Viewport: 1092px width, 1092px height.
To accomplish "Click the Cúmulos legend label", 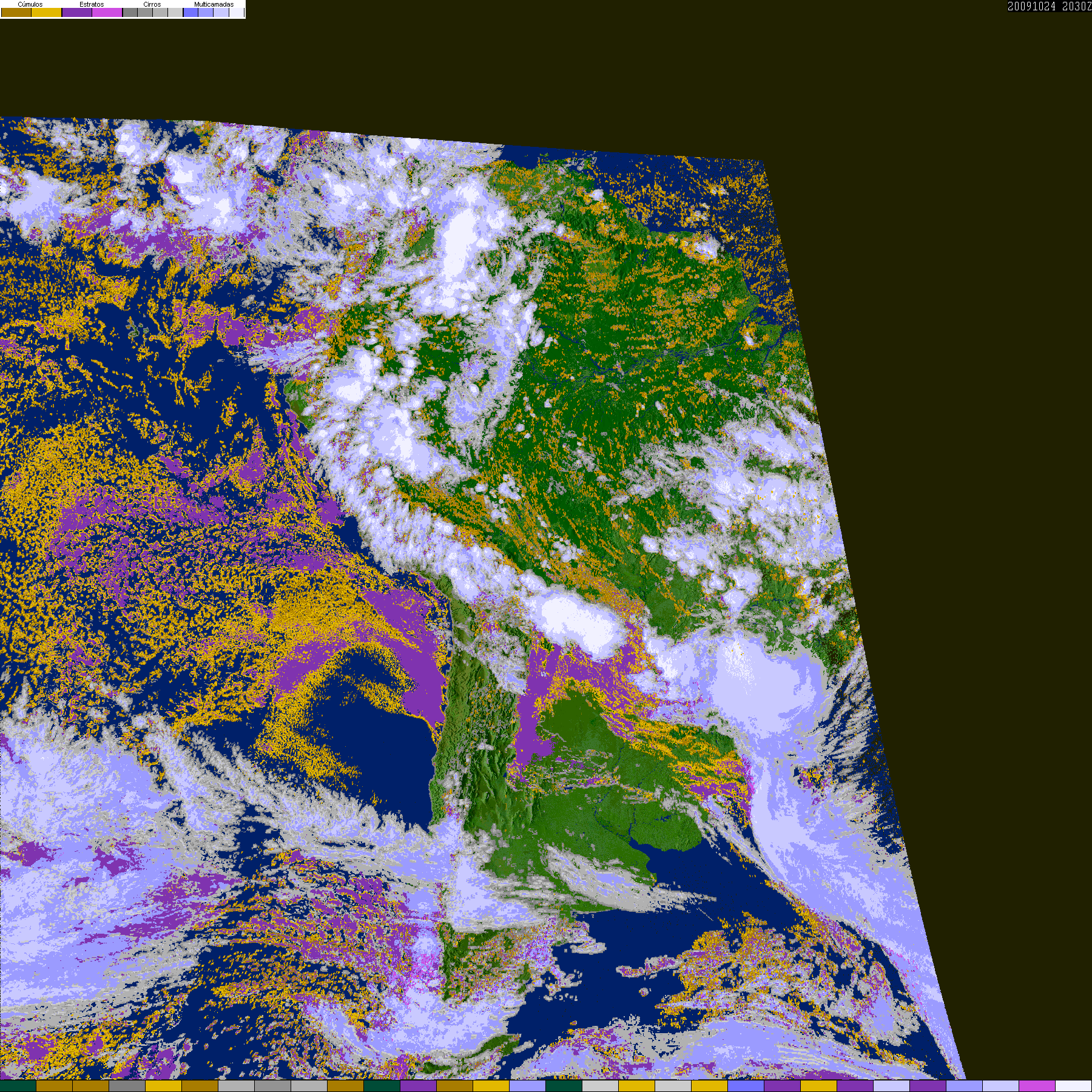I will pos(30,4).
